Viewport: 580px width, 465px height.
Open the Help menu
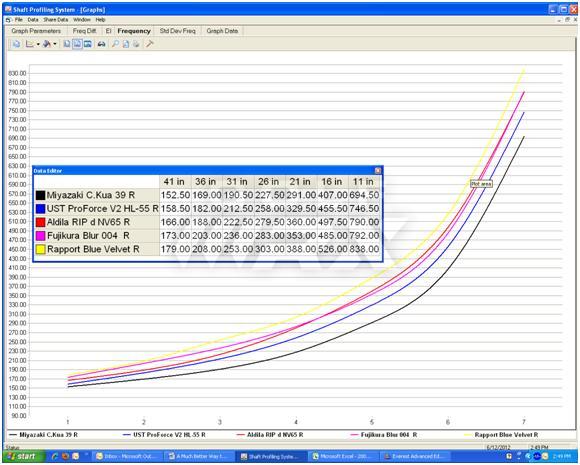pos(100,20)
